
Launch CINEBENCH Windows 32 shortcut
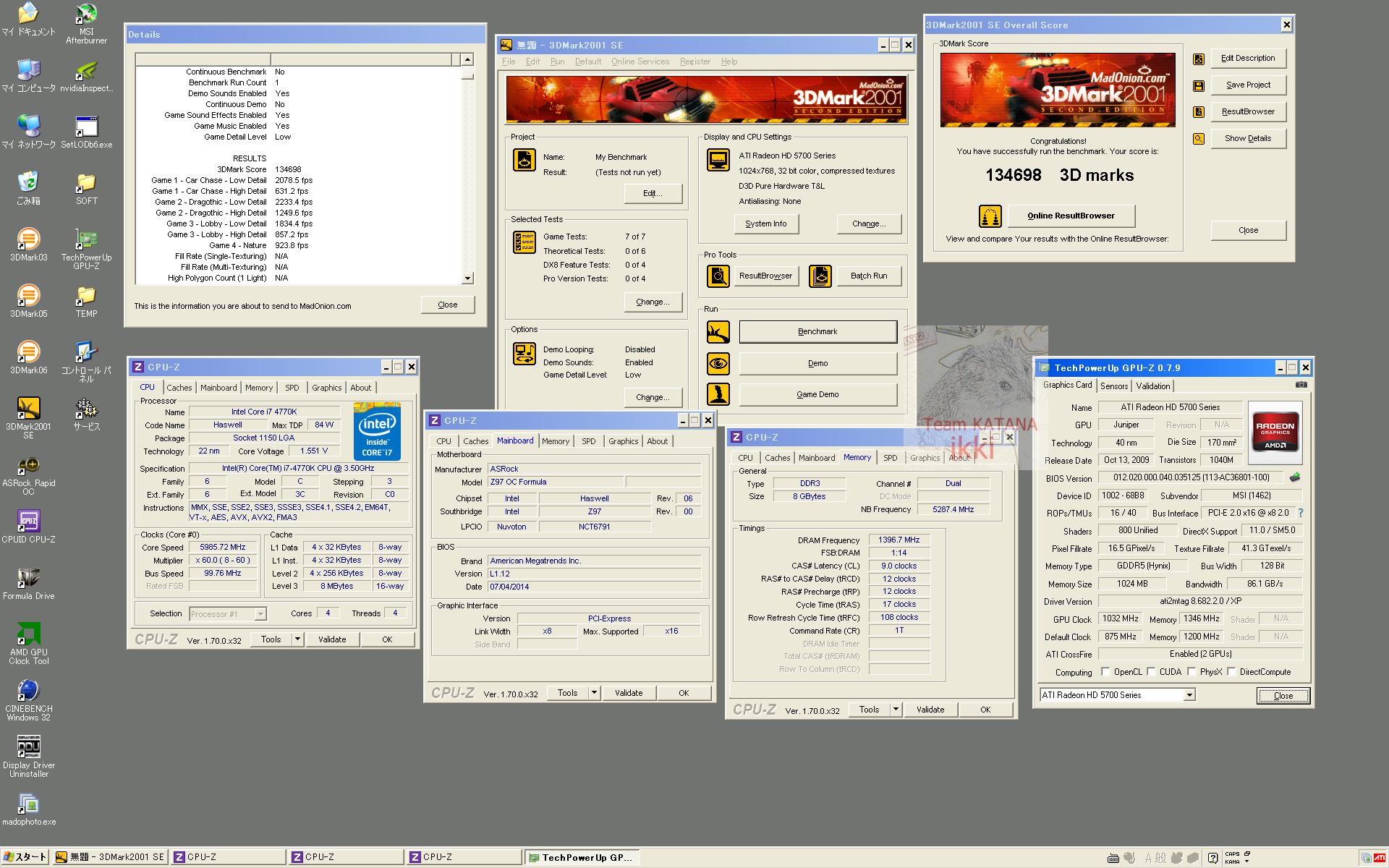point(28,700)
